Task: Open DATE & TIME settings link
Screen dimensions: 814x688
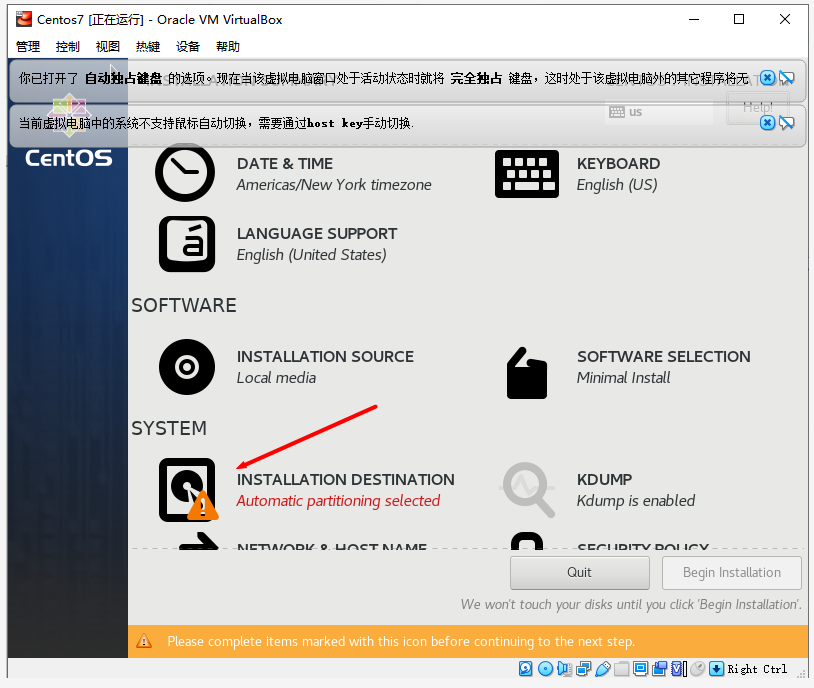Action: coord(285,164)
